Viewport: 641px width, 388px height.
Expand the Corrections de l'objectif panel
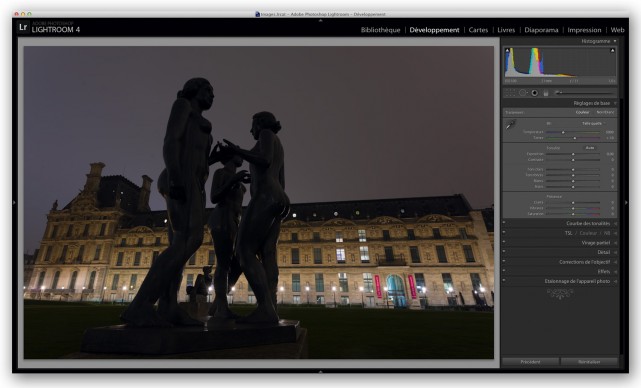(615, 262)
